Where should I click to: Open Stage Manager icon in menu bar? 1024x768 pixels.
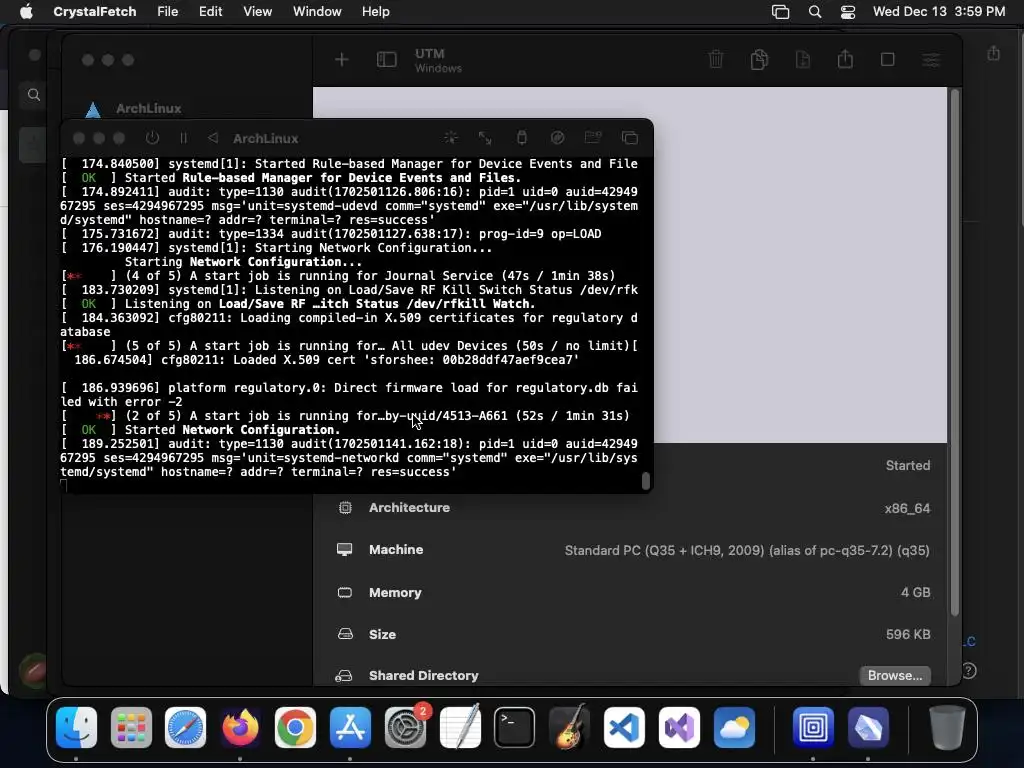coord(780,12)
